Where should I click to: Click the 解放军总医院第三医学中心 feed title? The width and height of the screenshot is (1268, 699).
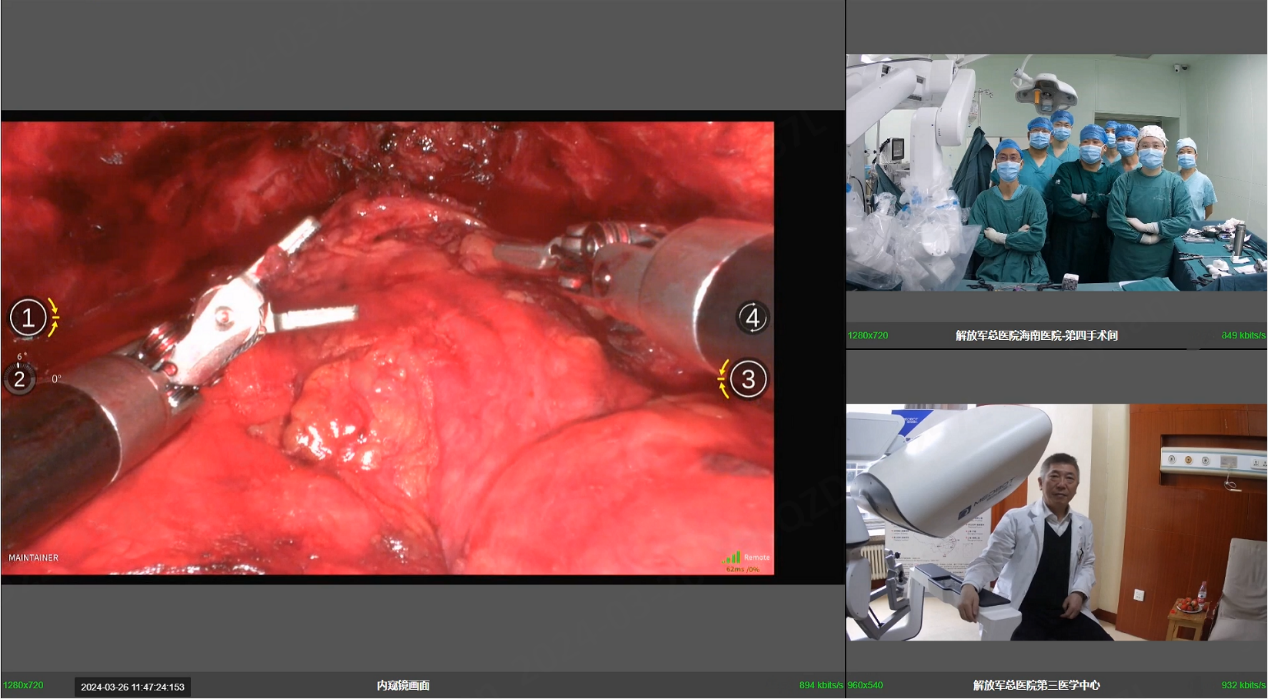(1036, 685)
